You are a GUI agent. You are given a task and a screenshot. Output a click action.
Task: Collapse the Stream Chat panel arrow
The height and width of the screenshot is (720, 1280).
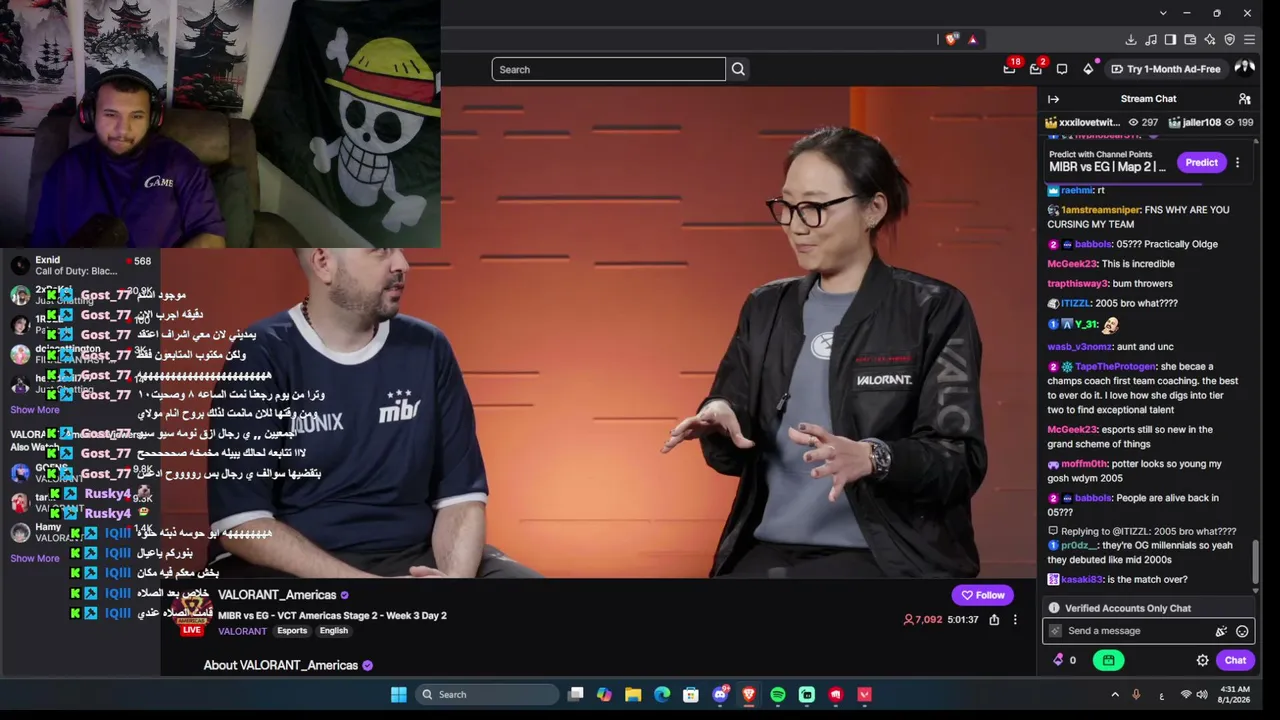coord(1053,99)
